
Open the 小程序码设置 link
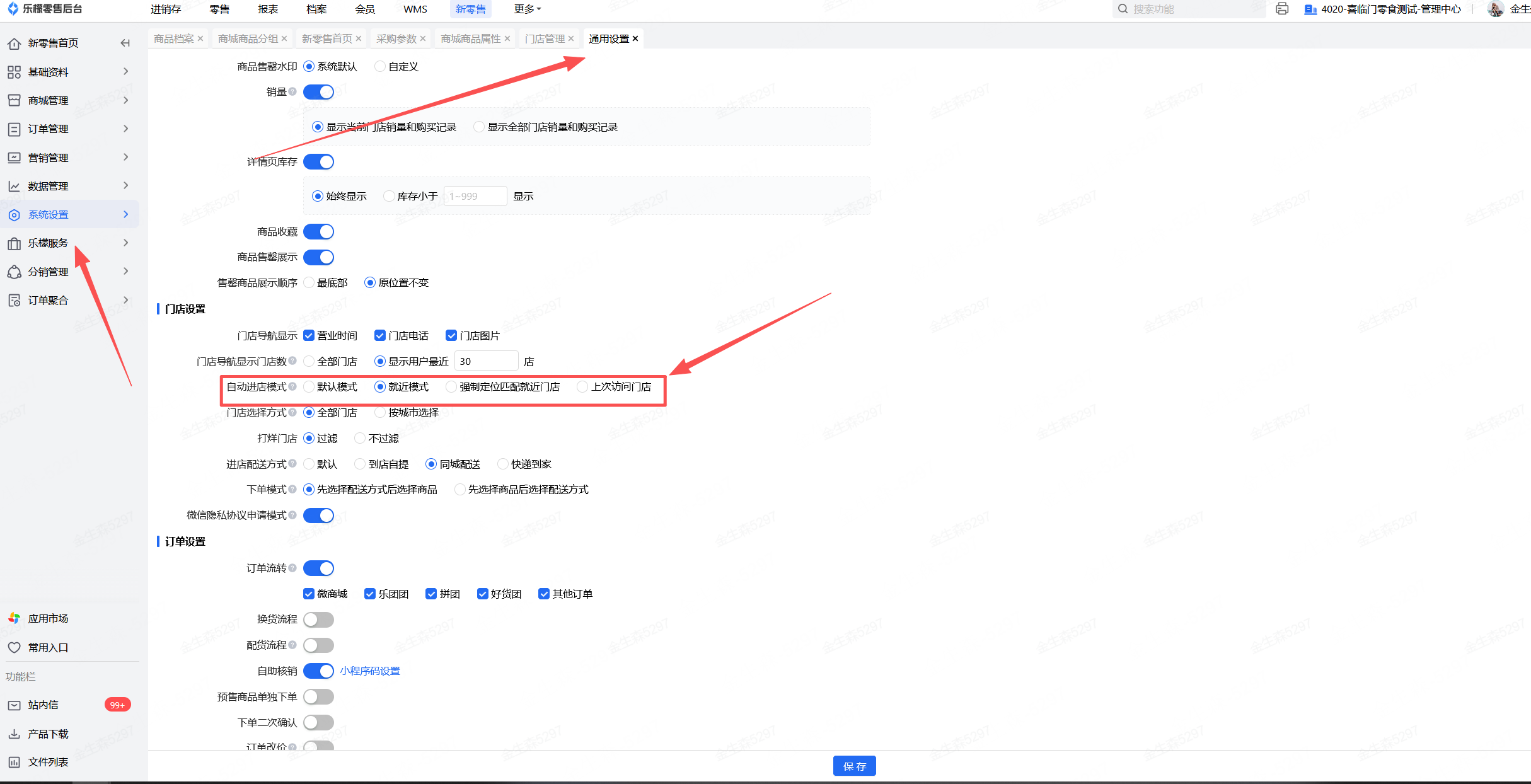(370, 671)
